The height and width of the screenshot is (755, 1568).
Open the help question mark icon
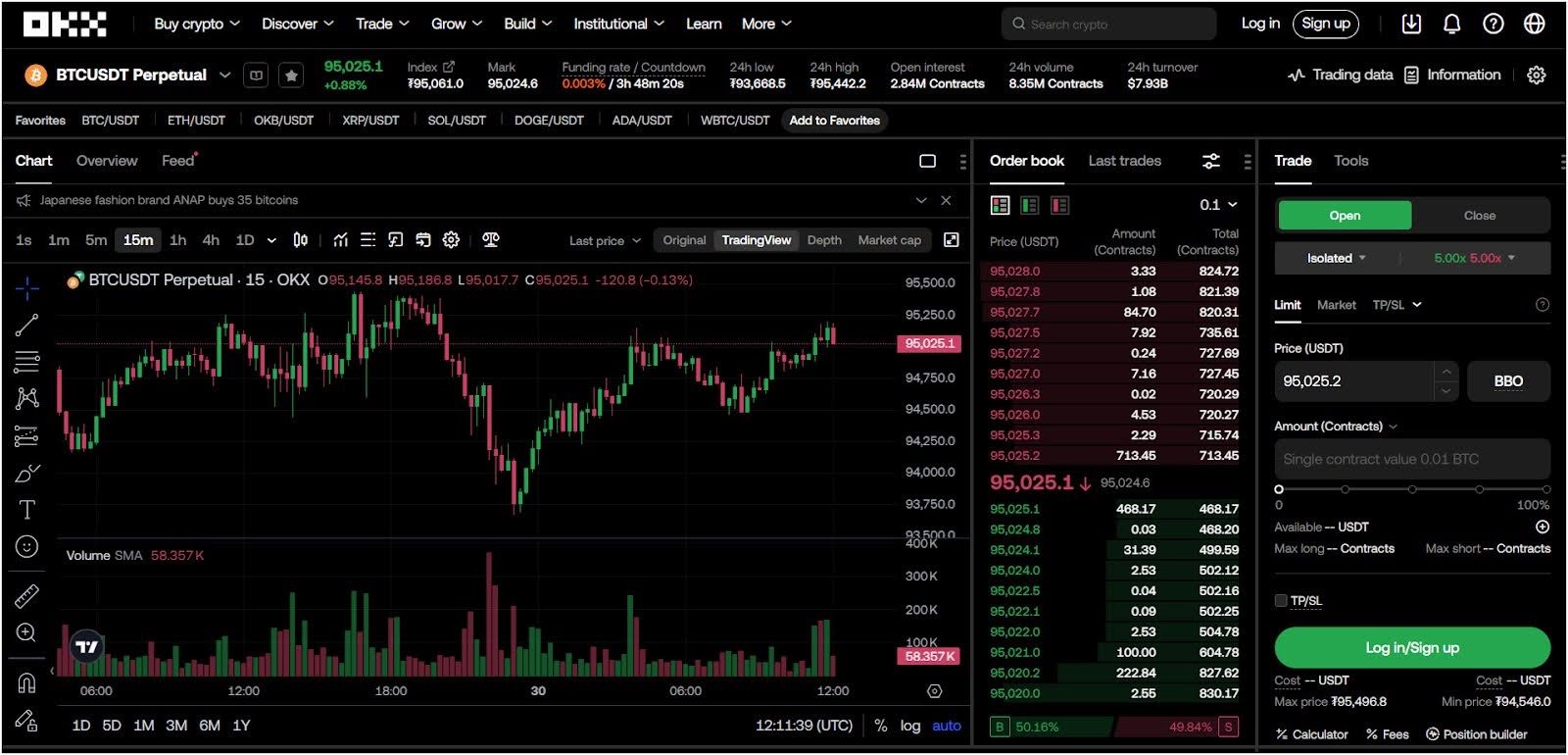point(1494,24)
